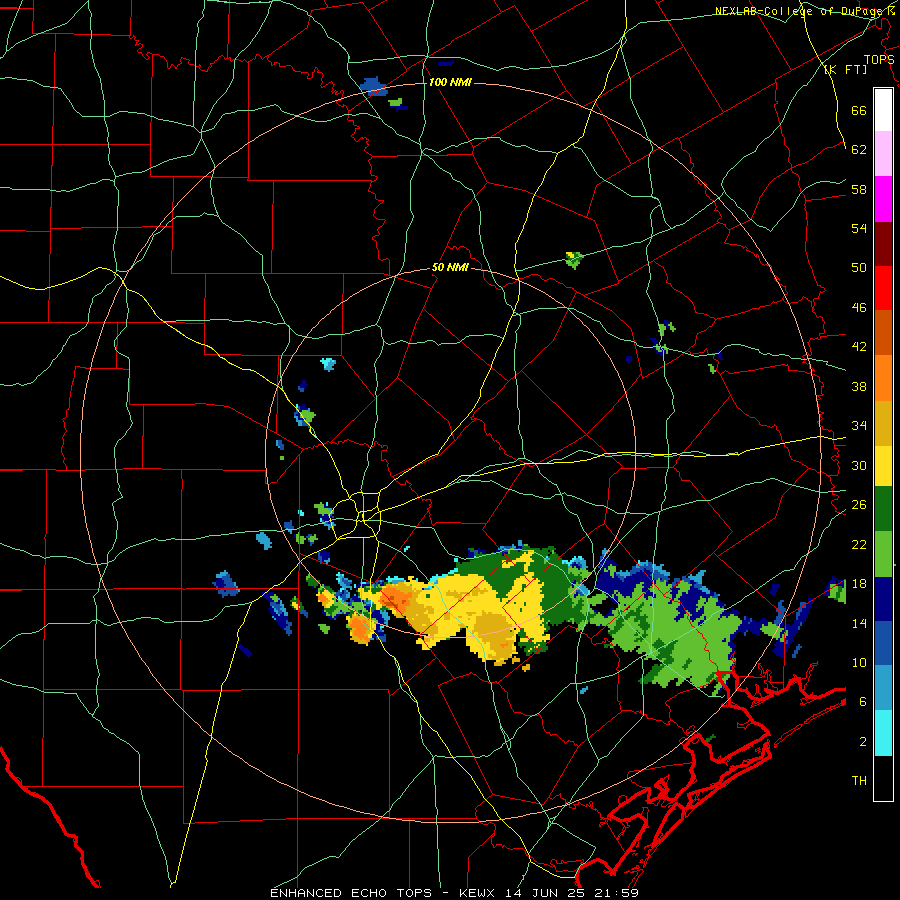Click the 50 NMI range ring label

tap(450, 267)
